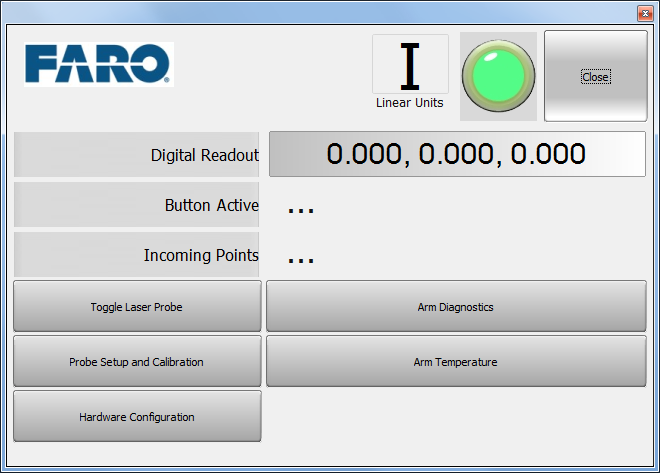Open Hardware Configuration
Viewport: 660px width, 473px height.
137,416
